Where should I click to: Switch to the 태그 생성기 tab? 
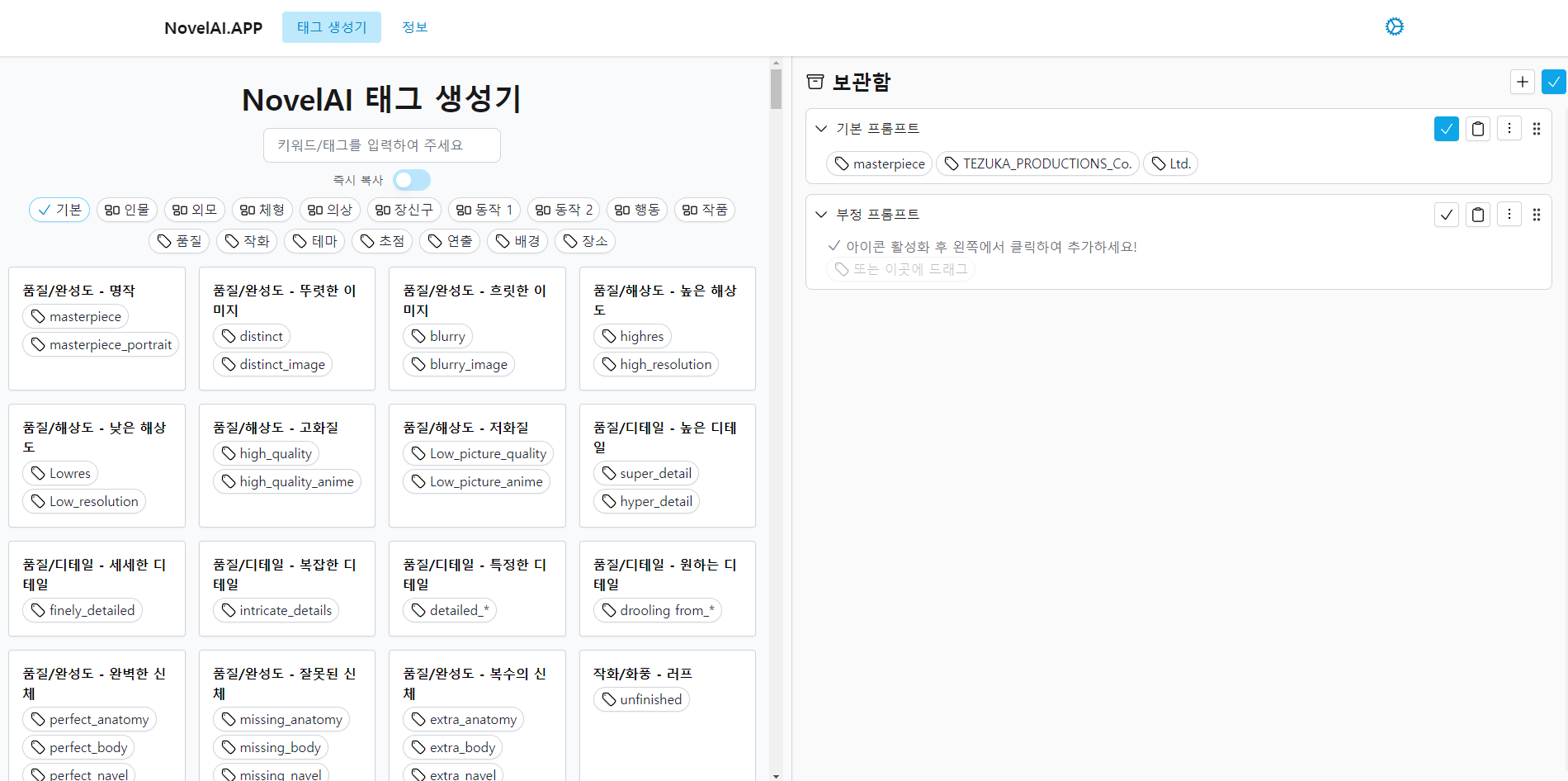[332, 27]
